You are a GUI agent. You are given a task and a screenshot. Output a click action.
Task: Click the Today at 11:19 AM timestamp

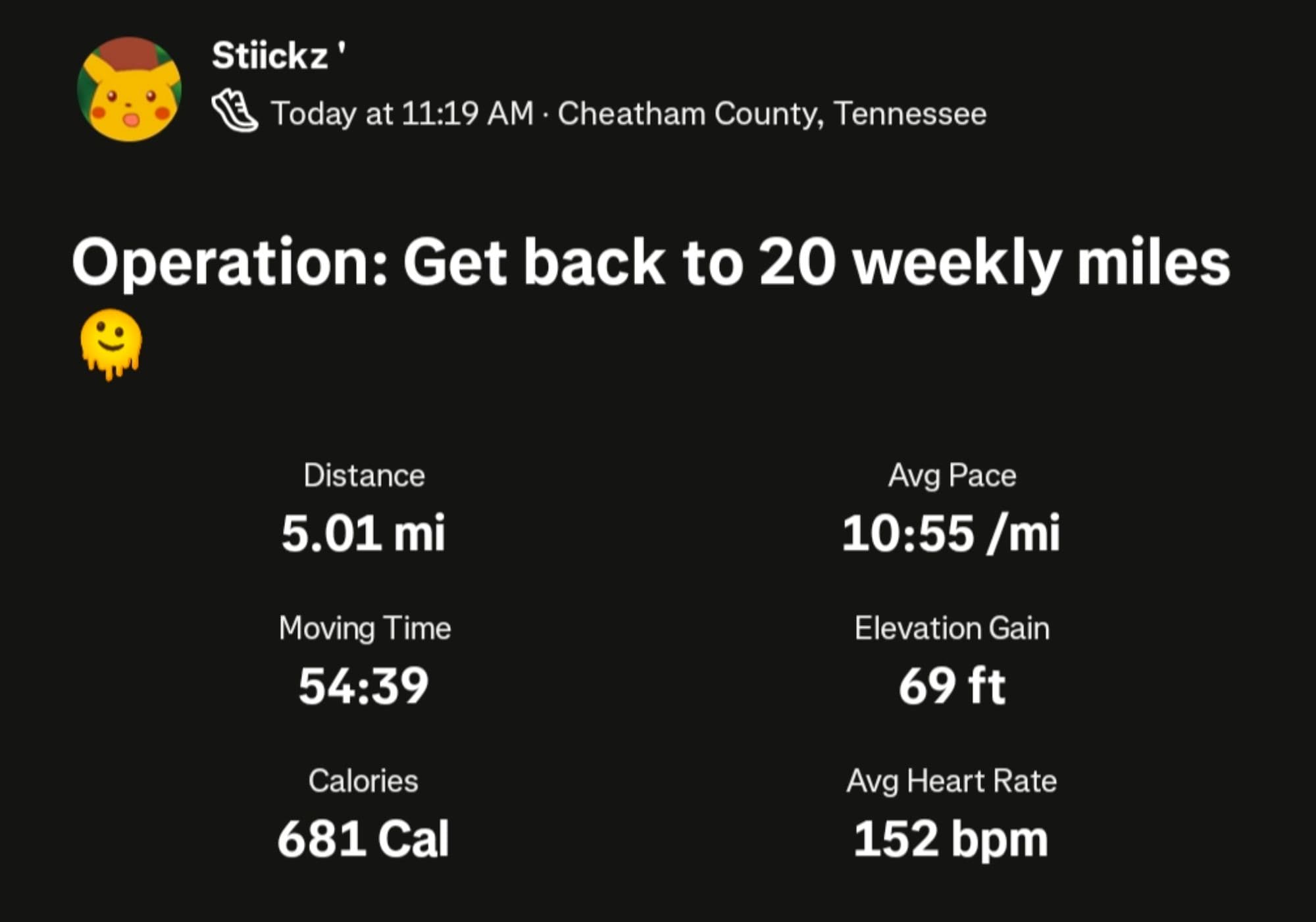[402, 113]
